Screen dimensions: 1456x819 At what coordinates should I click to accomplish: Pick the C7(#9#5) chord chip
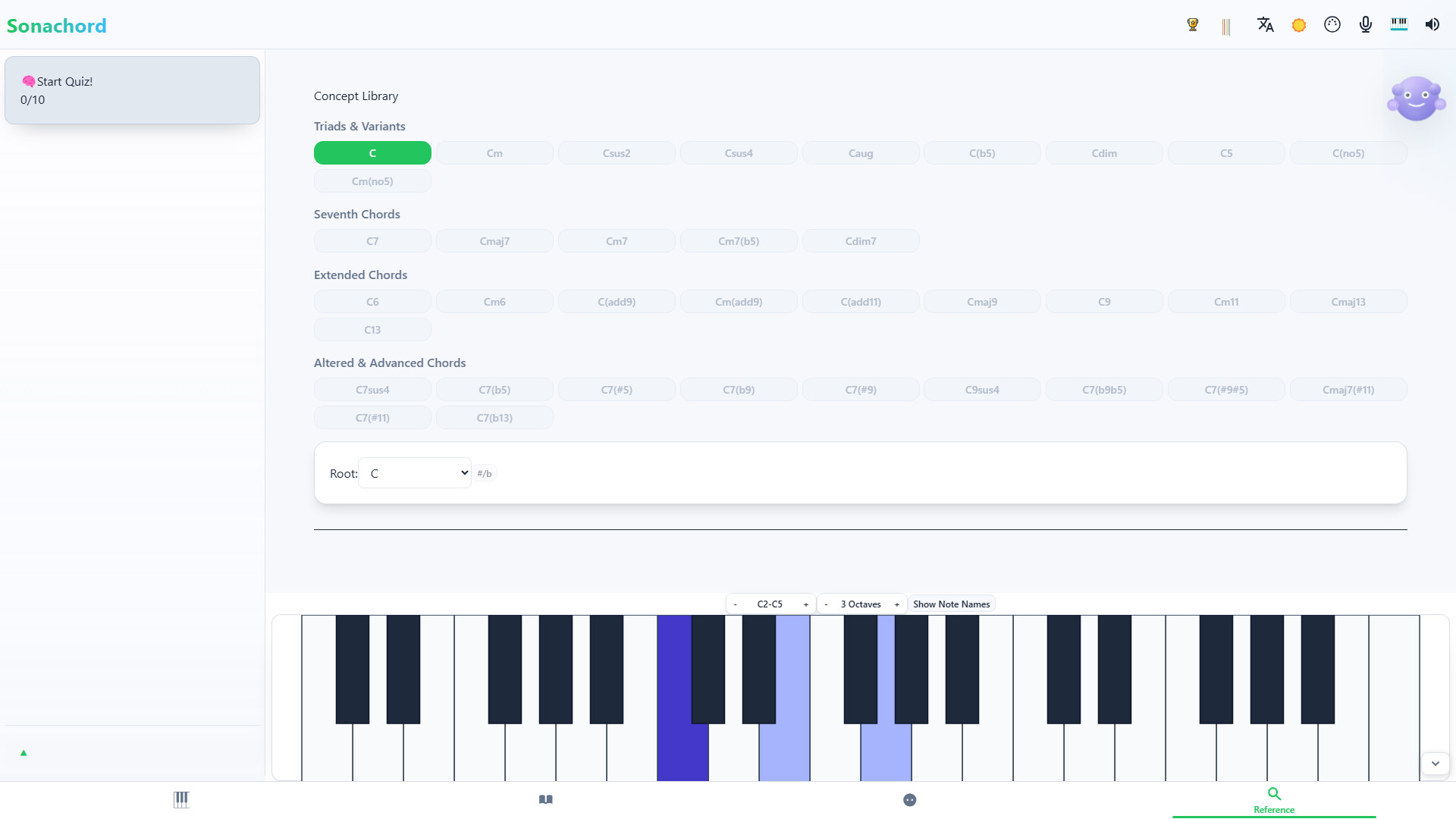tap(1226, 390)
